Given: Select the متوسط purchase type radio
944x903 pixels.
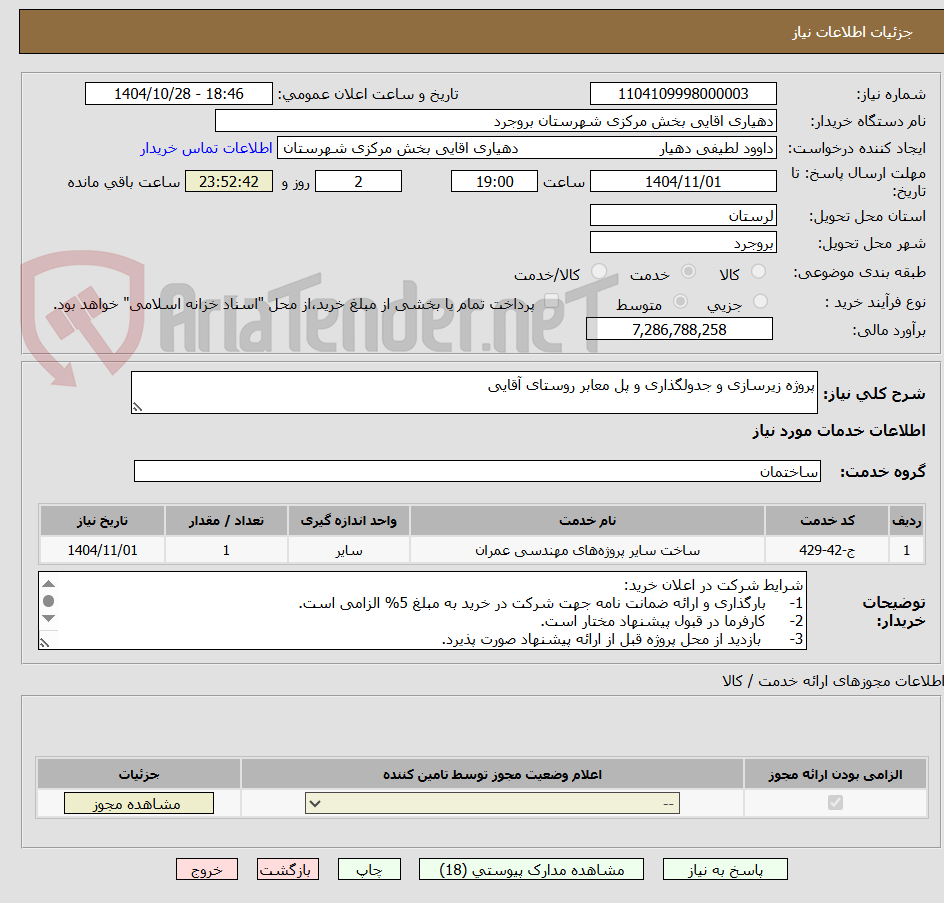Looking at the screenshot, I should click(x=680, y=301).
